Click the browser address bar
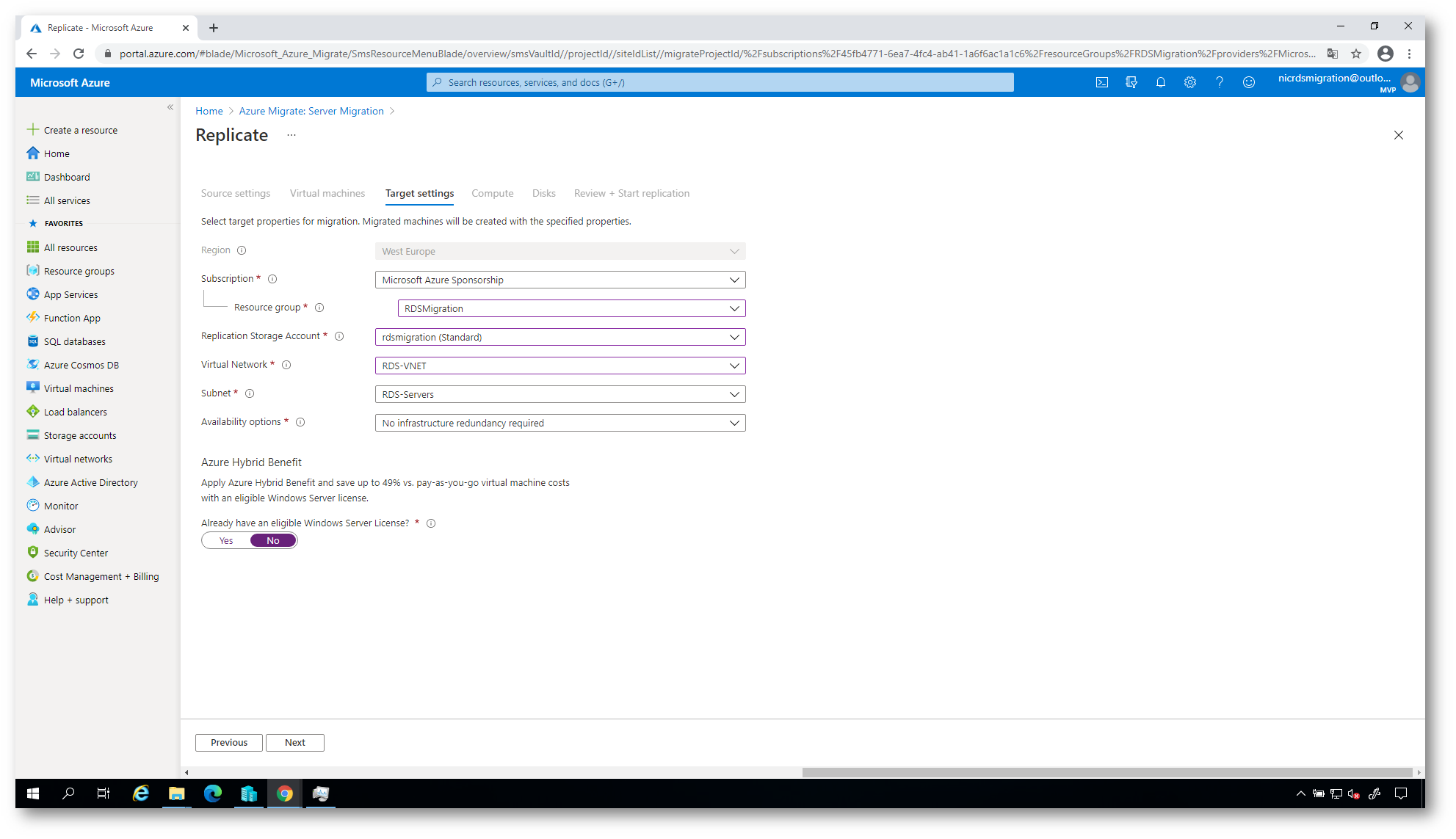The width and height of the screenshot is (1456, 839). click(x=717, y=54)
